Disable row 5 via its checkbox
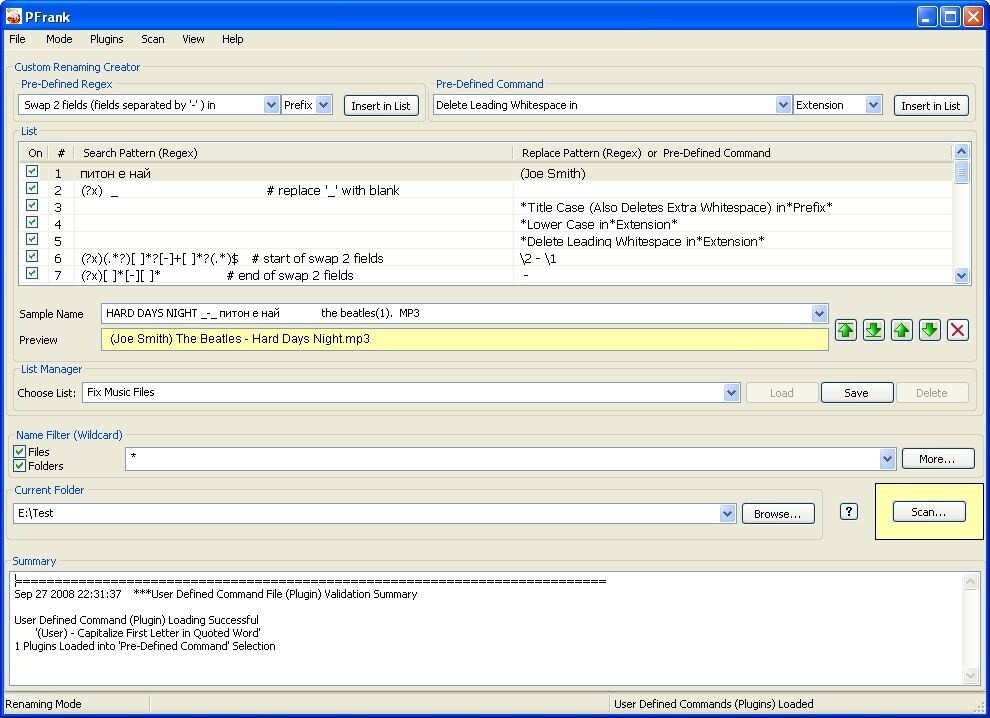 [x=32, y=239]
